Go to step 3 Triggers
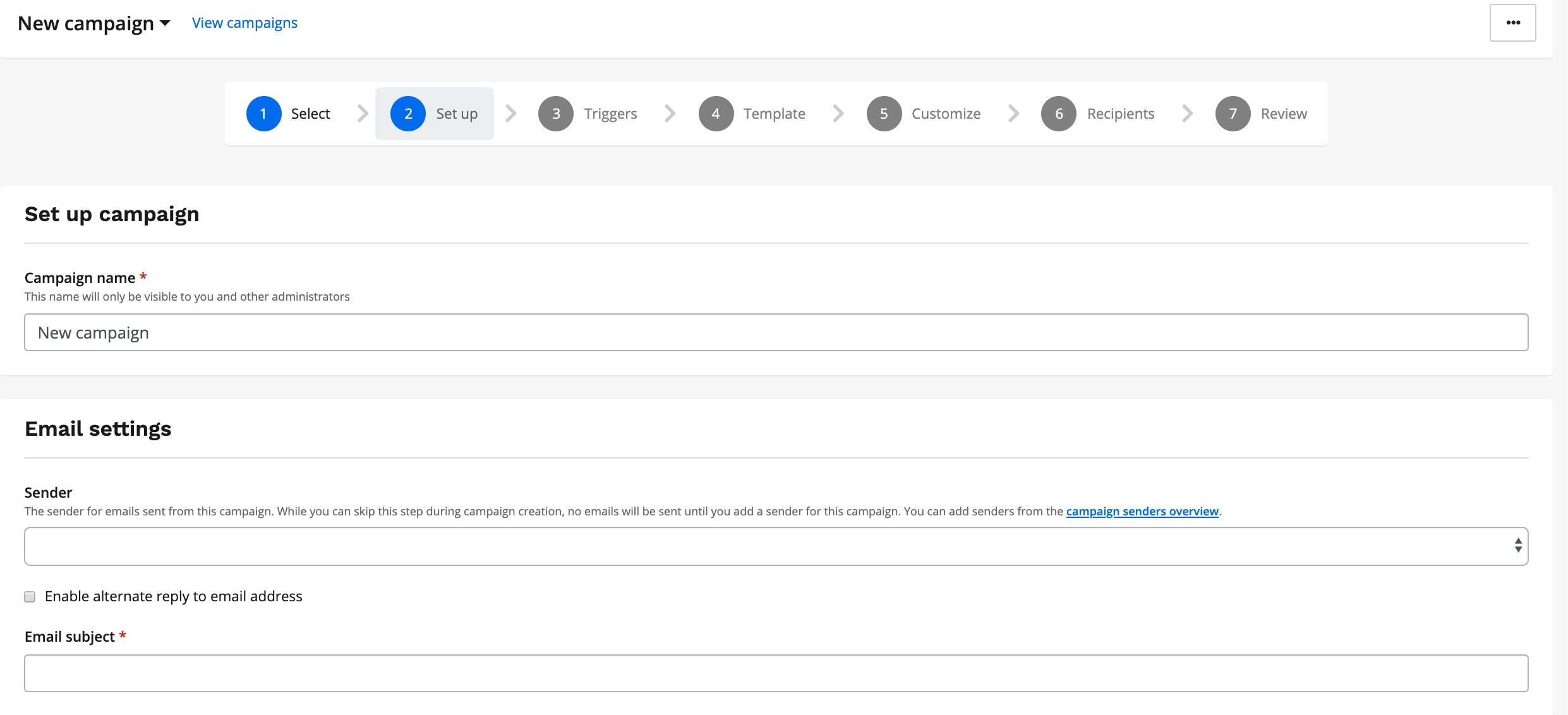 pos(588,114)
